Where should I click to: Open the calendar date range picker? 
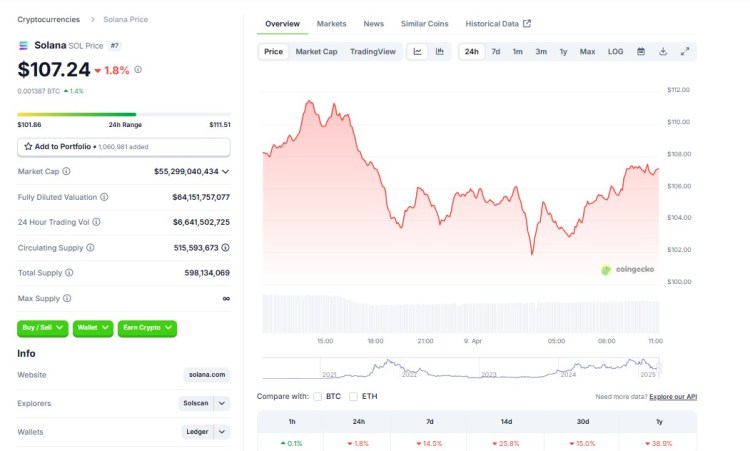click(641, 51)
